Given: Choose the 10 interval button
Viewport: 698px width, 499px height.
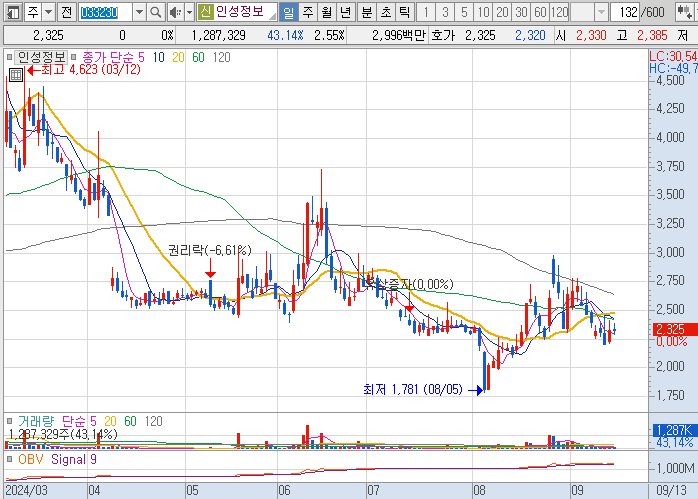Looking at the screenshot, I should [483, 12].
